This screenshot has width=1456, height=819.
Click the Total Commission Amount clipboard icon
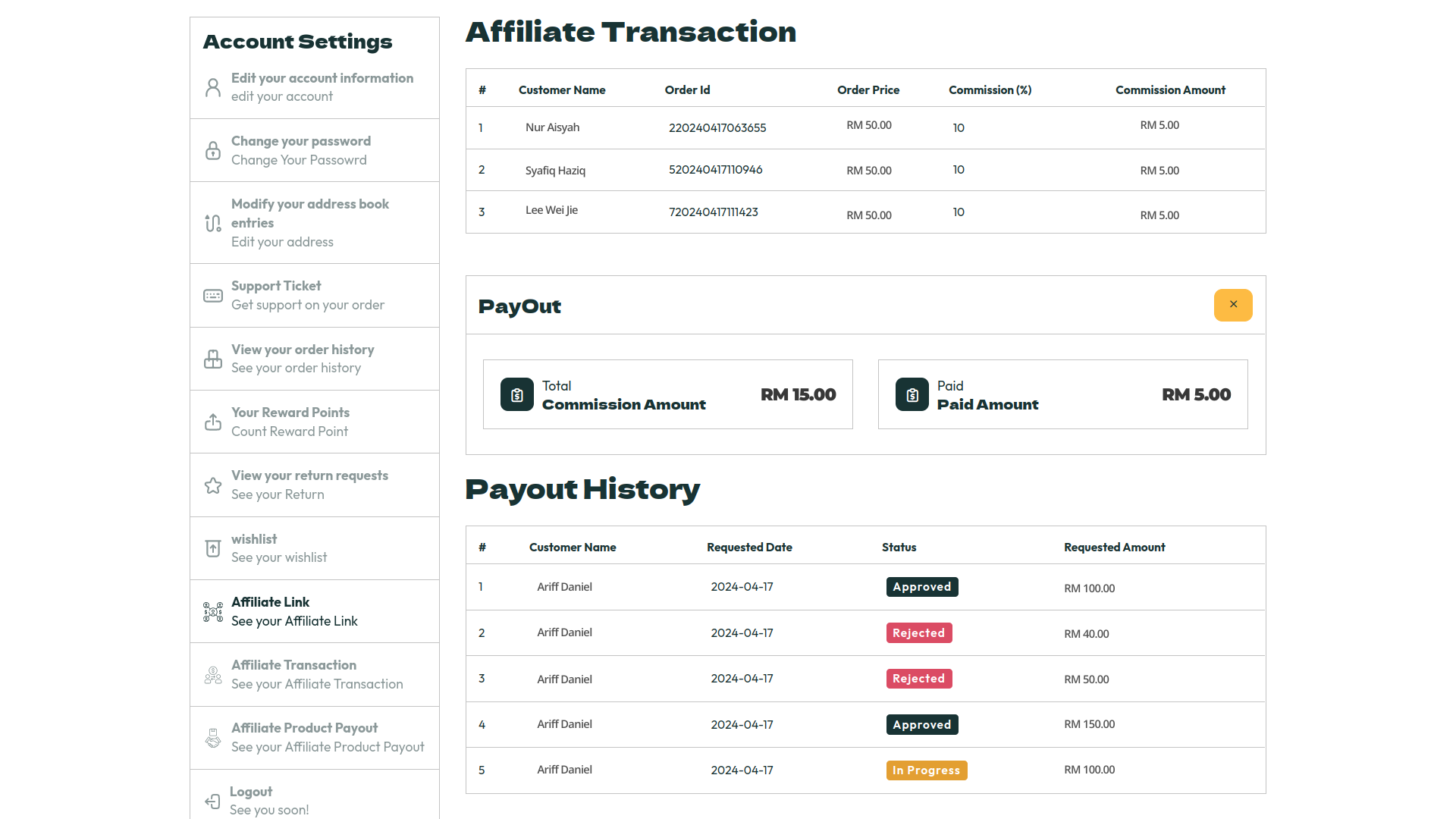tap(517, 394)
